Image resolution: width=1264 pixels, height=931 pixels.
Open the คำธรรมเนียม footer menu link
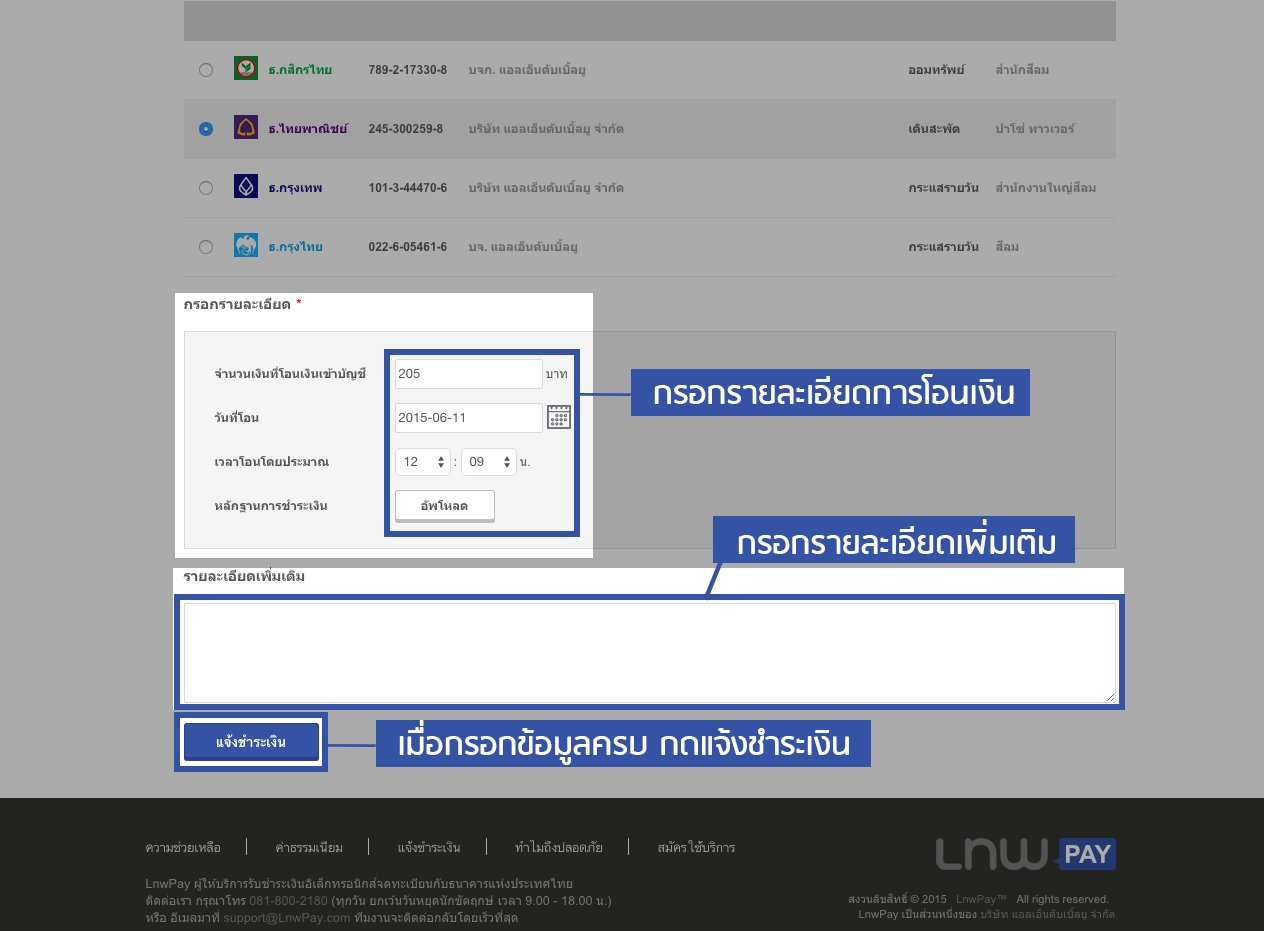309,847
